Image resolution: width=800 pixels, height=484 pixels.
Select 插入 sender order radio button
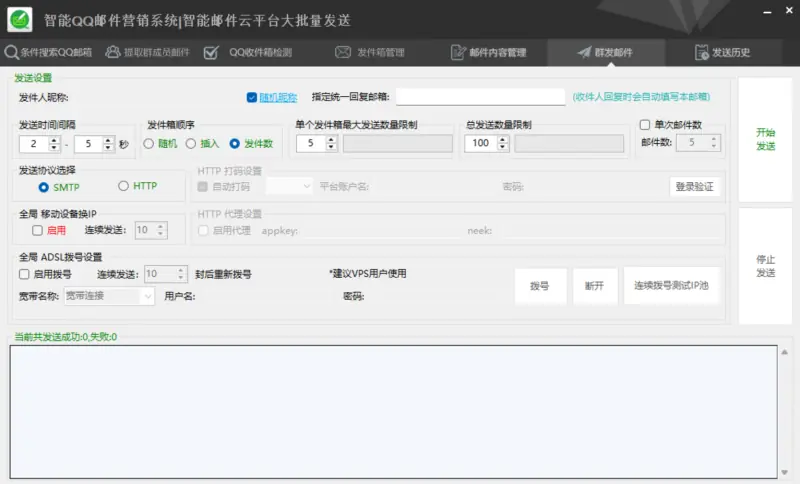[191, 144]
